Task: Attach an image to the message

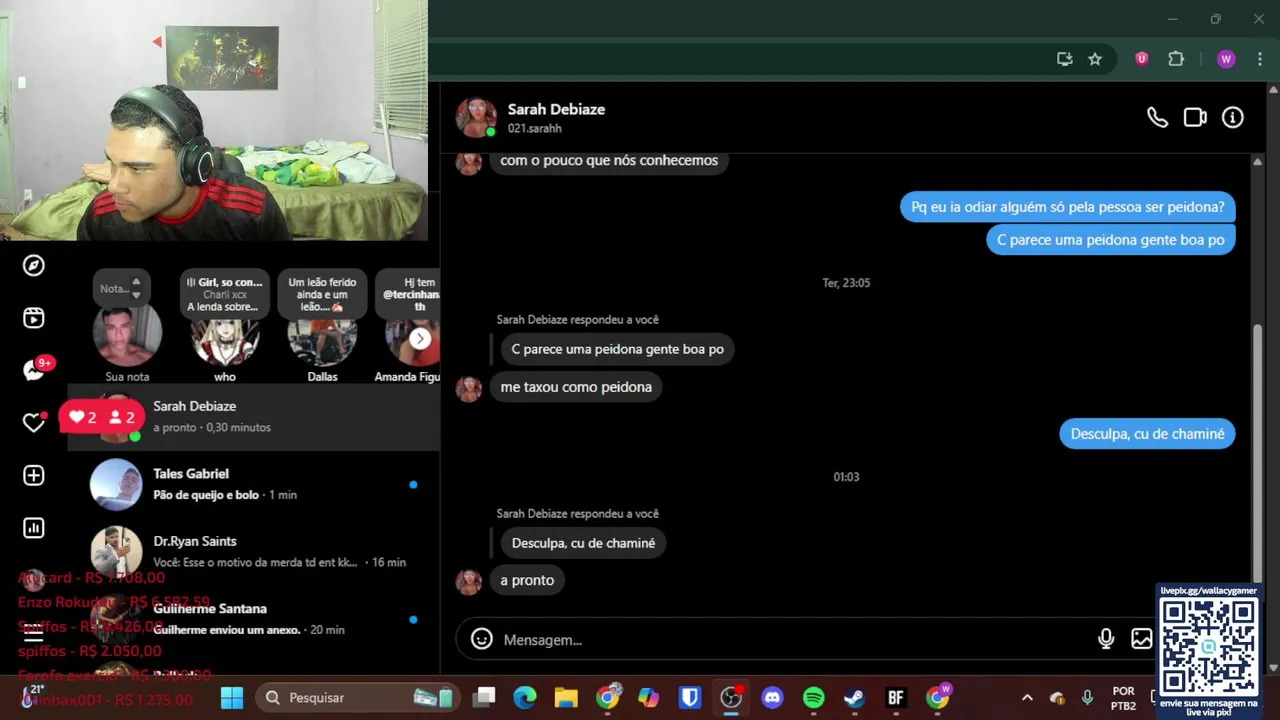Action: pos(1141,639)
